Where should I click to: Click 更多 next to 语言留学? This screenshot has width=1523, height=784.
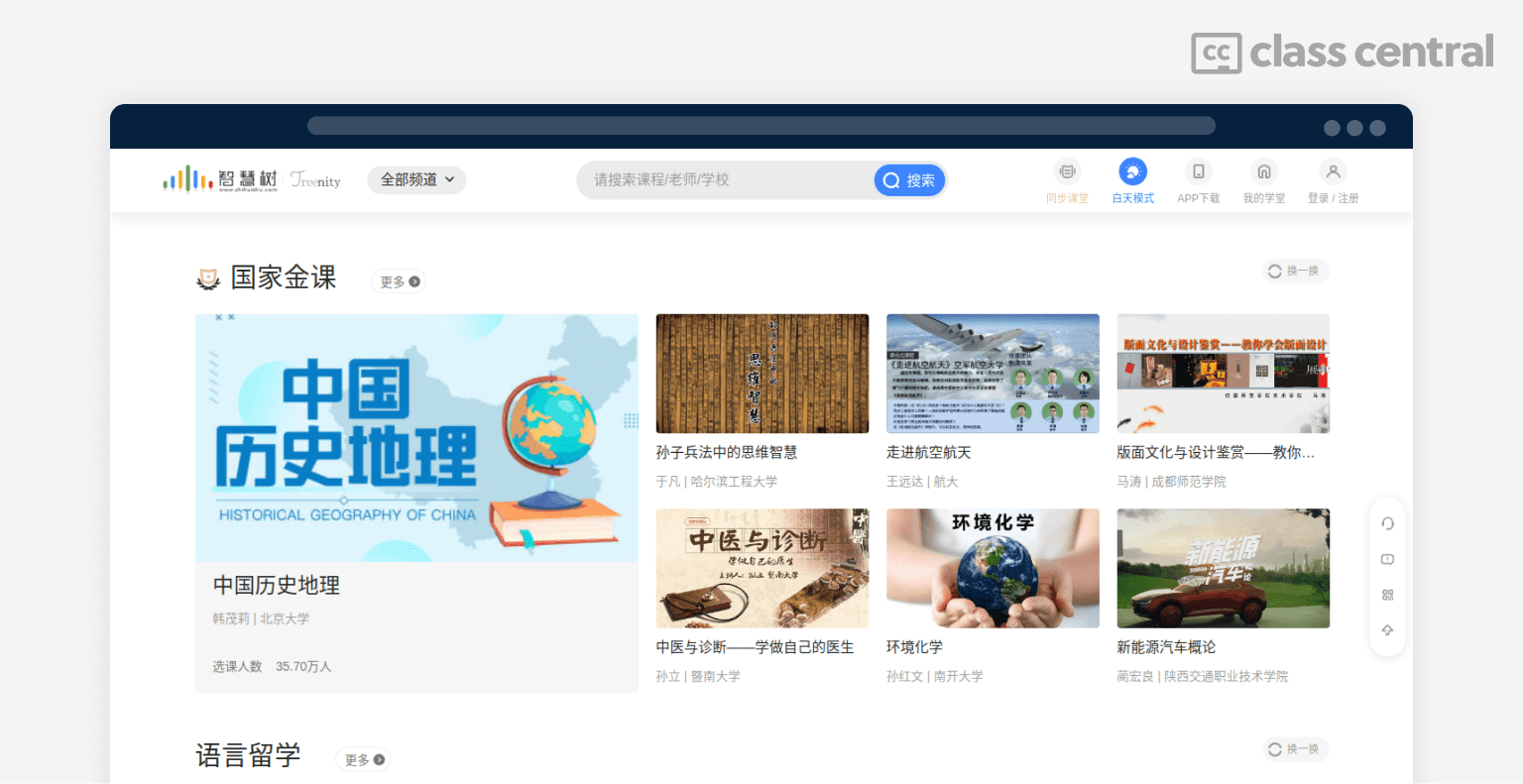363,760
